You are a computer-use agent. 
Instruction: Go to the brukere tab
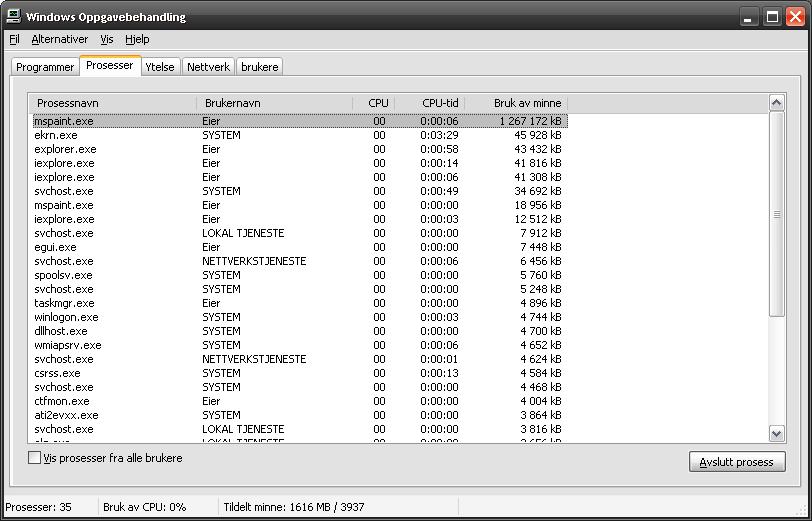[x=259, y=67]
